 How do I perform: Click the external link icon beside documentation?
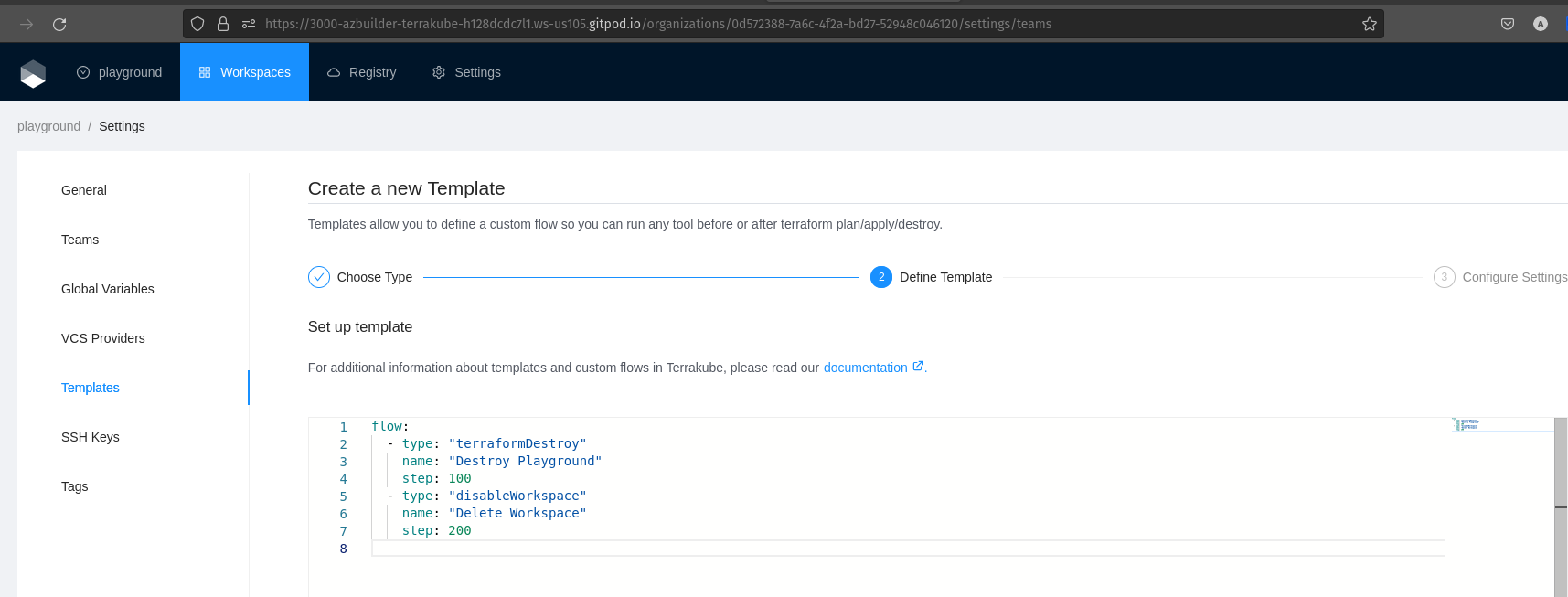coord(918,367)
